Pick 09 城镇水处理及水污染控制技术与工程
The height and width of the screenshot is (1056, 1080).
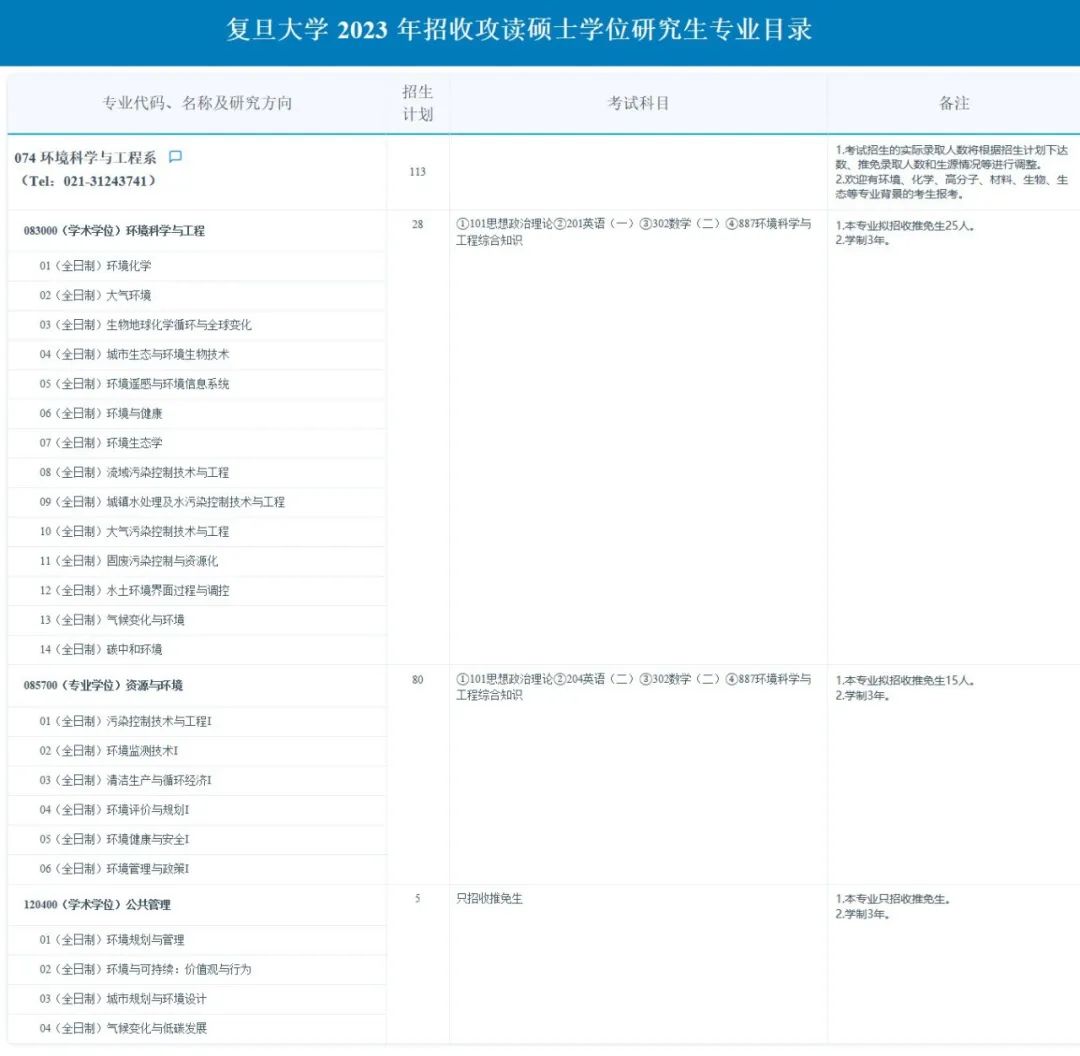click(162, 502)
